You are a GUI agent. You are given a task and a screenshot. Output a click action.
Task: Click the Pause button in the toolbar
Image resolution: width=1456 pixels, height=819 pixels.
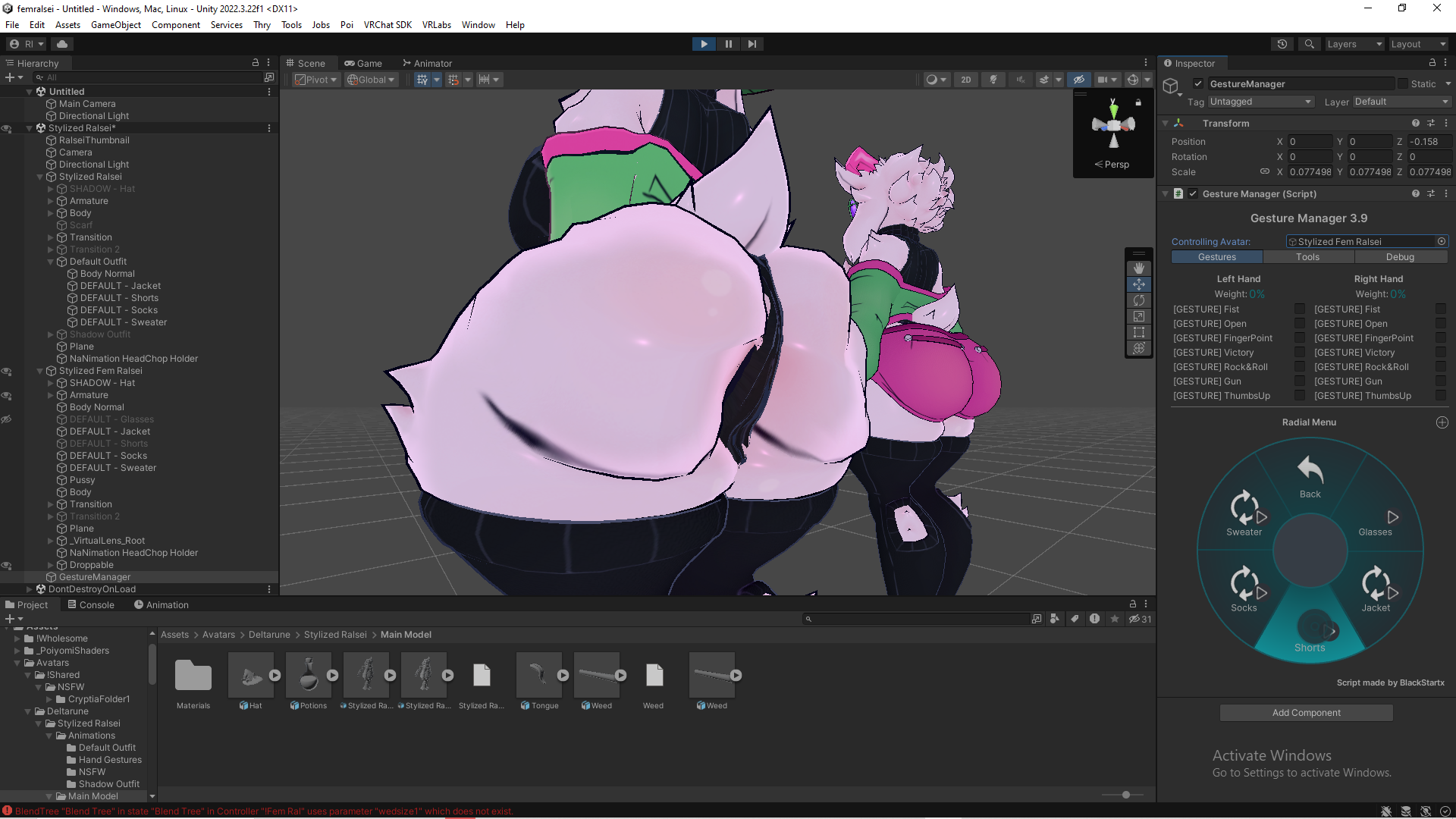(728, 44)
